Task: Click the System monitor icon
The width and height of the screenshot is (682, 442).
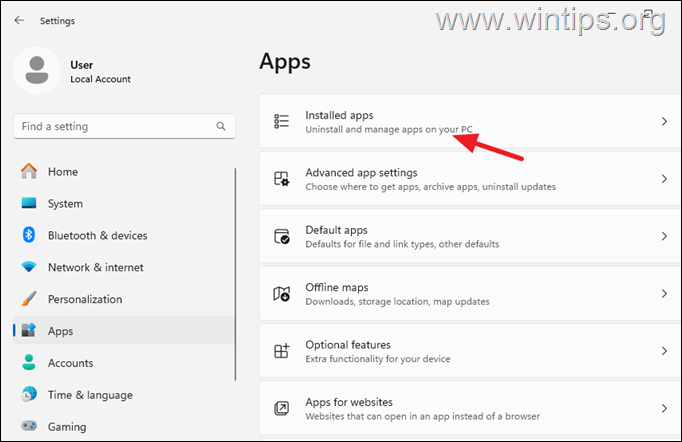Action: pos(29,203)
